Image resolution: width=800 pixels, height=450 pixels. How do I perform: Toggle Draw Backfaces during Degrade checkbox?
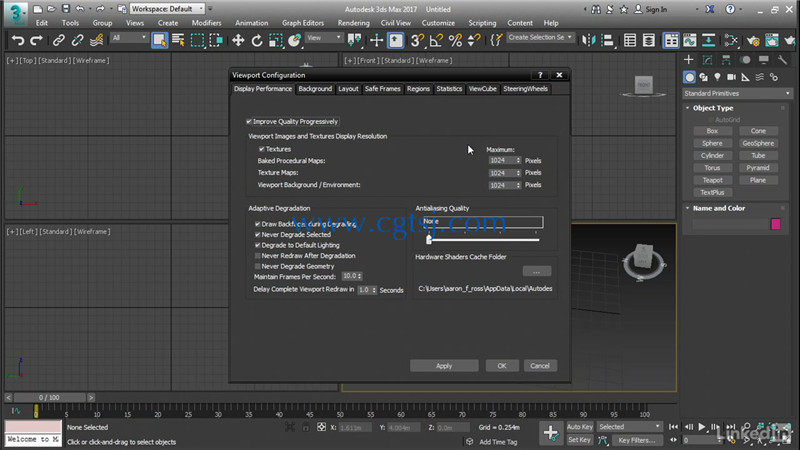pos(258,224)
